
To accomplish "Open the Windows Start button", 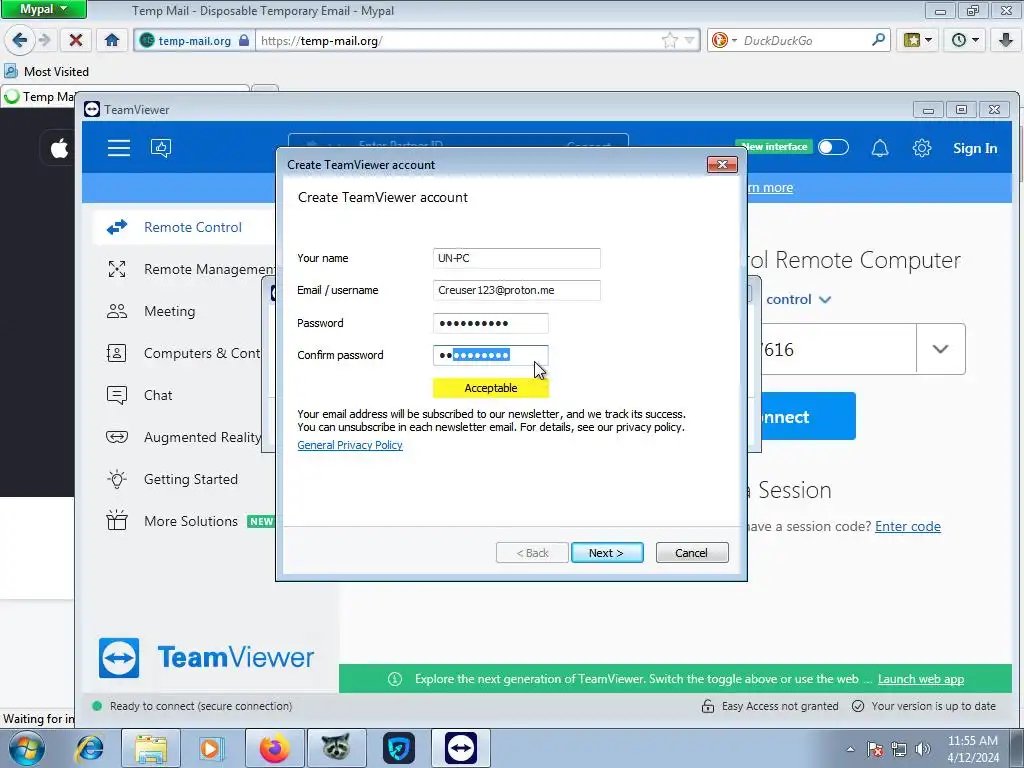I will 26,748.
